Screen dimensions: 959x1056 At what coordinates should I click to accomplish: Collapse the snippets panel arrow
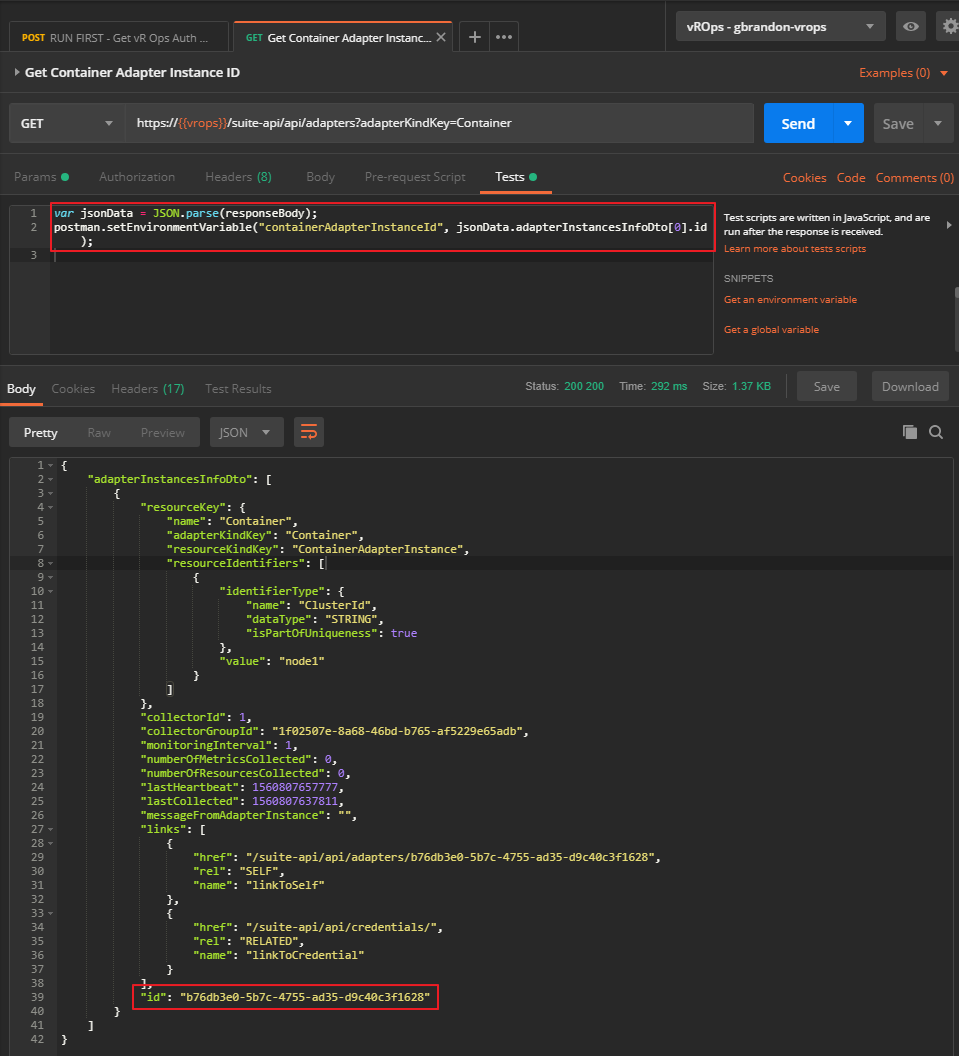948,225
